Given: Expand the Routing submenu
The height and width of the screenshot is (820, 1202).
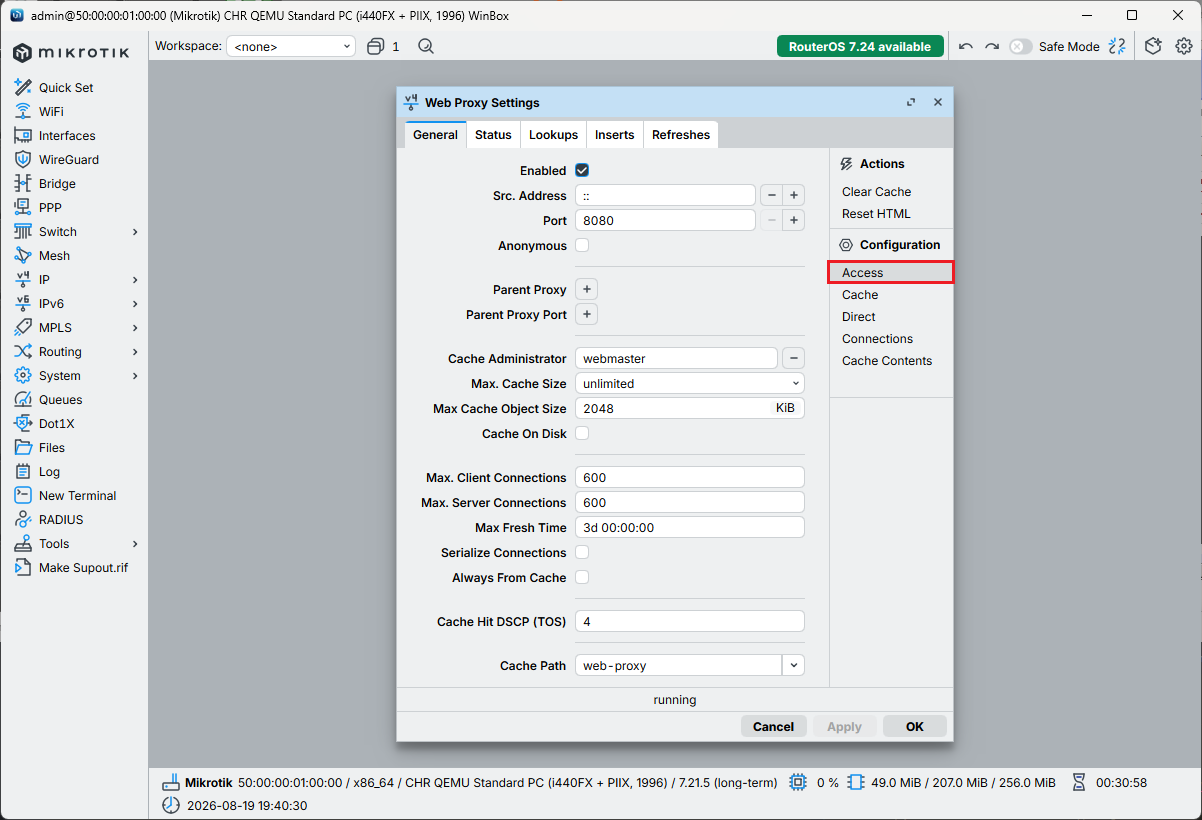Looking at the screenshot, I should tap(135, 352).
